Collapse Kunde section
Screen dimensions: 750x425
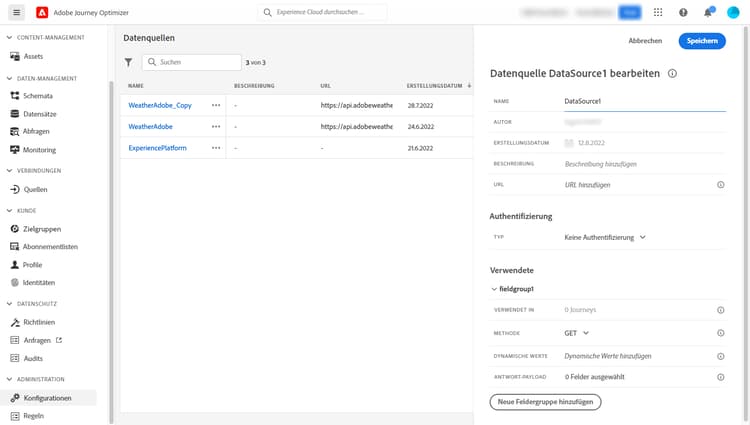point(9,211)
